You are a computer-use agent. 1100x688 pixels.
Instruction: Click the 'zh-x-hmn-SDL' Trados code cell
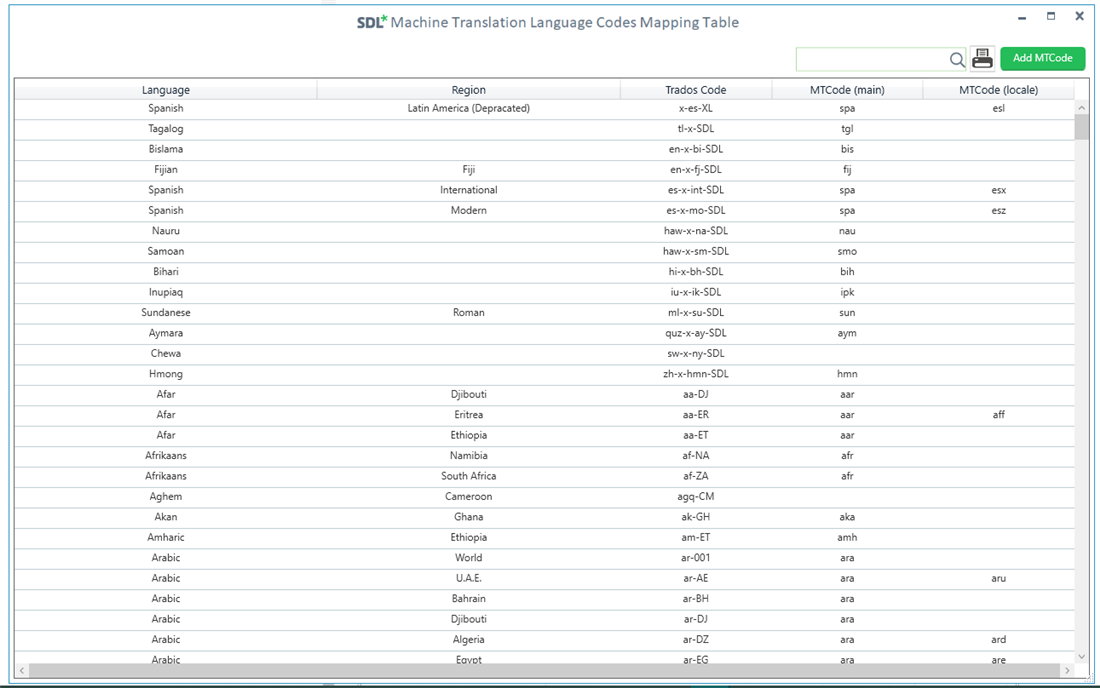pos(696,374)
